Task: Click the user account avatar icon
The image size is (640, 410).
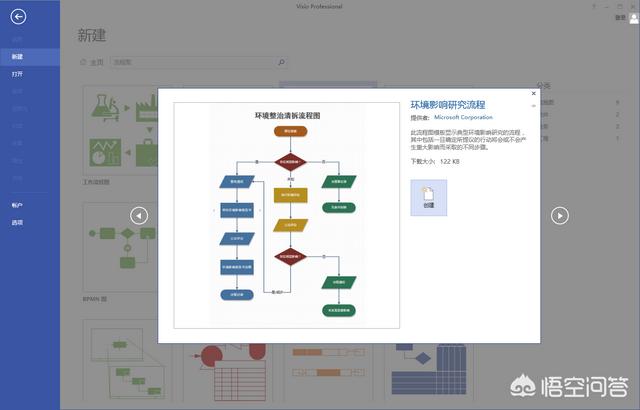Action: tap(634, 18)
